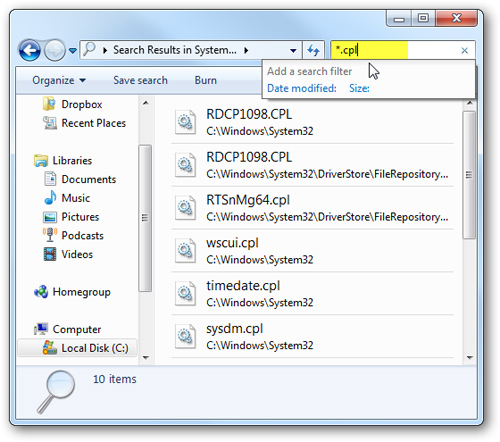
Task: Click Search Results in System address segment
Action: point(175,50)
